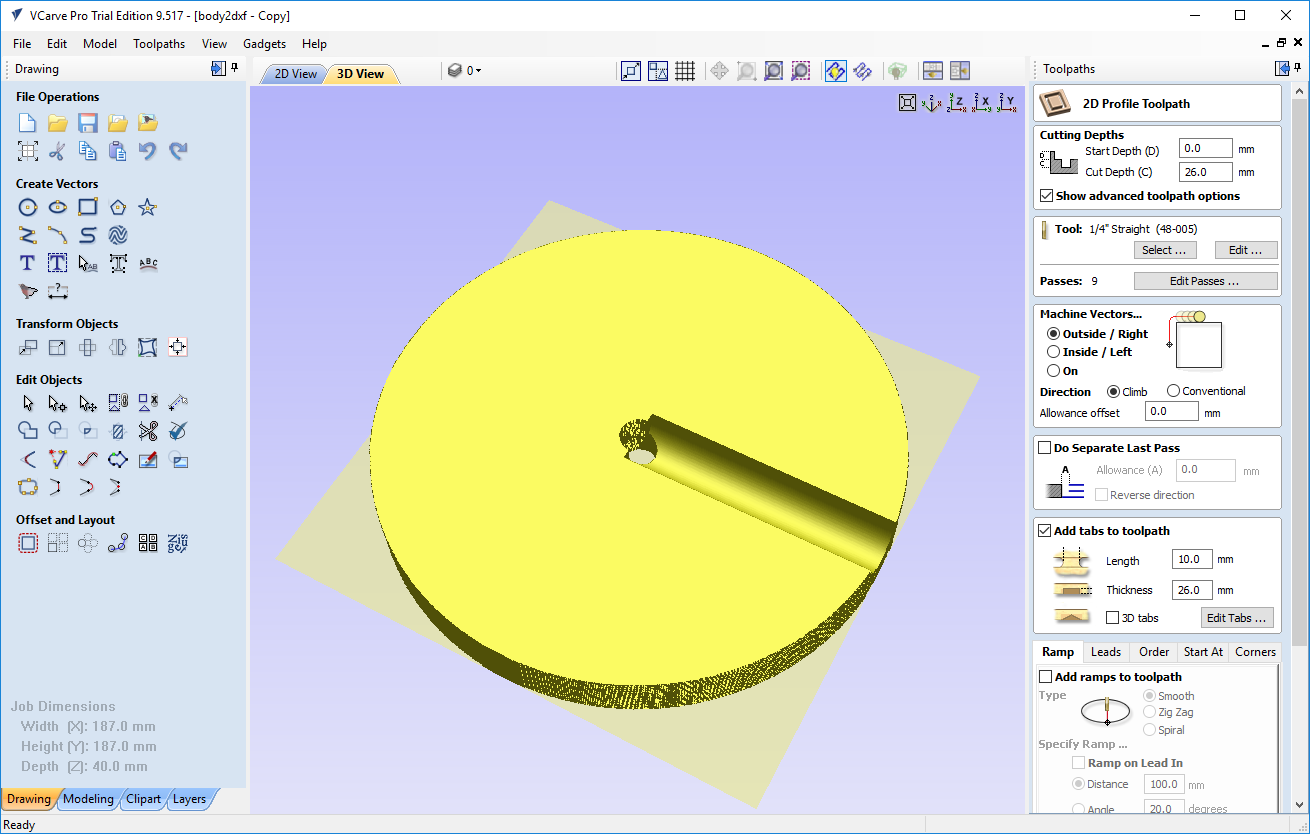This screenshot has height=834, width=1310.
Task: Select the Inside / Left machining option
Action: coord(1053,352)
